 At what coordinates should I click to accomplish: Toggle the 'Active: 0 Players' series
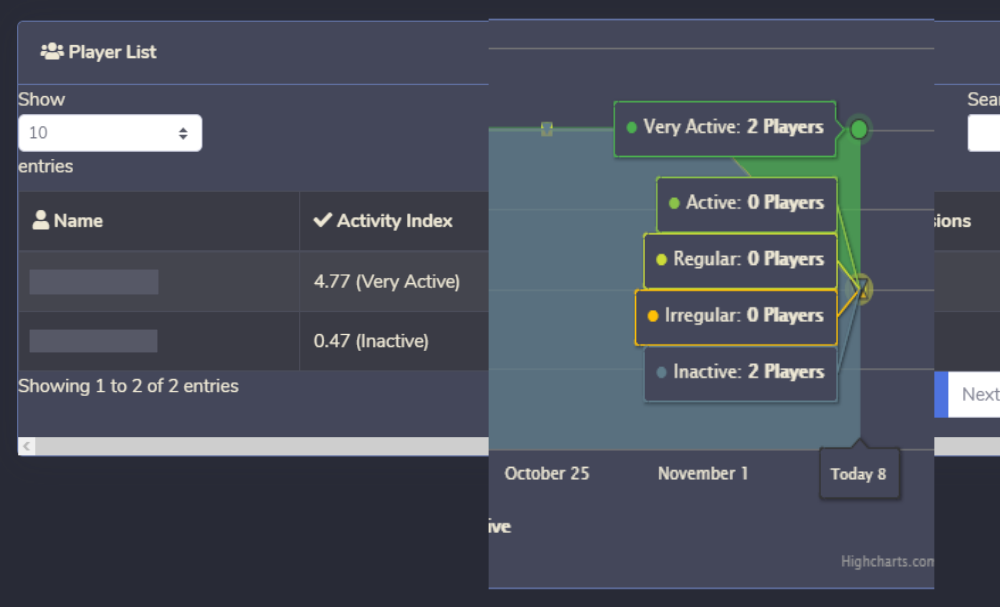coord(746,202)
